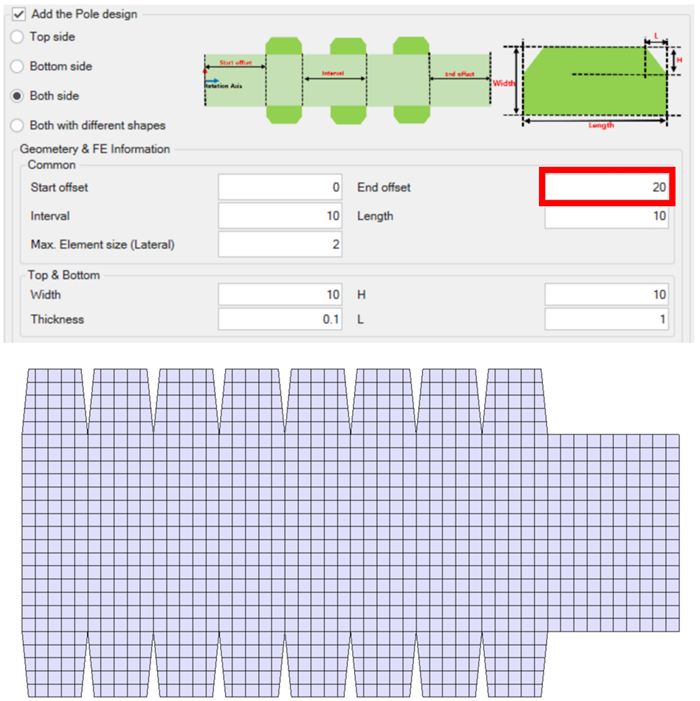700x701 pixels.
Task: Click the Top & Bottom group label
Action: point(64,275)
